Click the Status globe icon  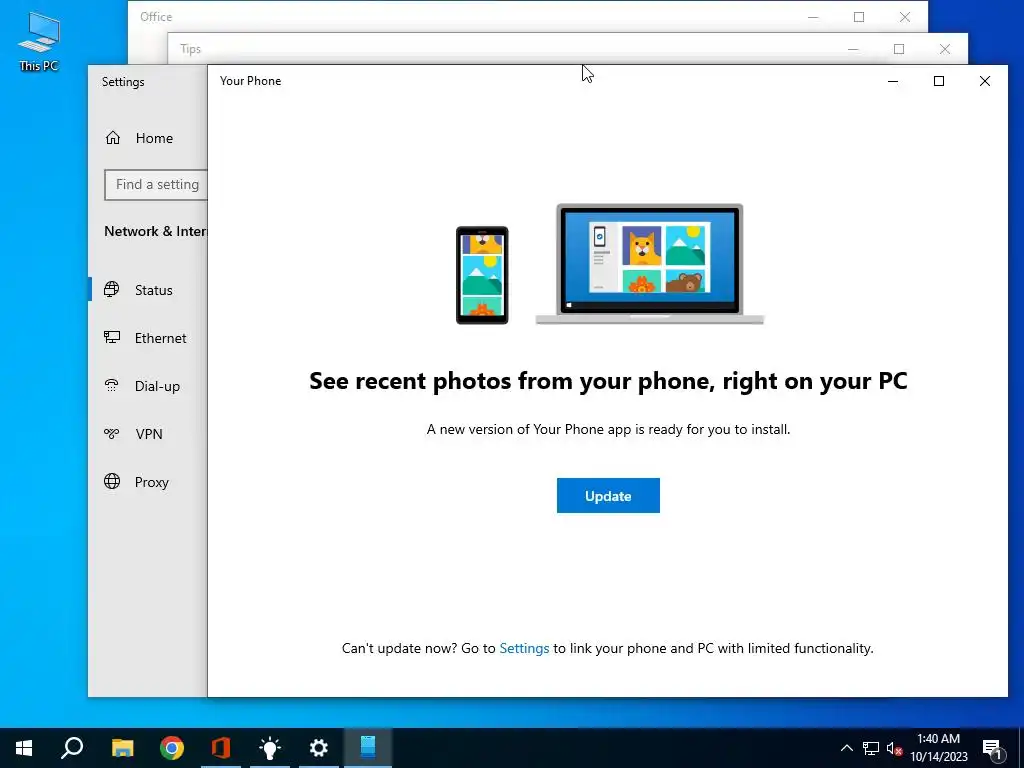click(112, 289)
